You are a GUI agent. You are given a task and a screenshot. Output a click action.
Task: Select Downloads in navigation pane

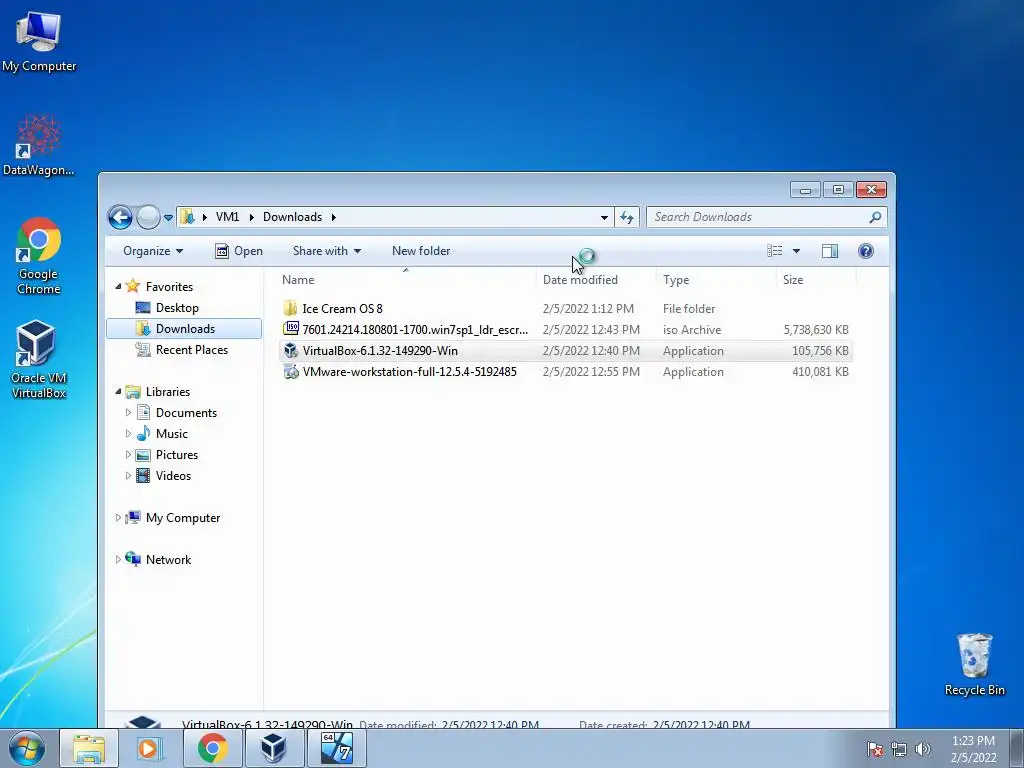click(185, 328)
